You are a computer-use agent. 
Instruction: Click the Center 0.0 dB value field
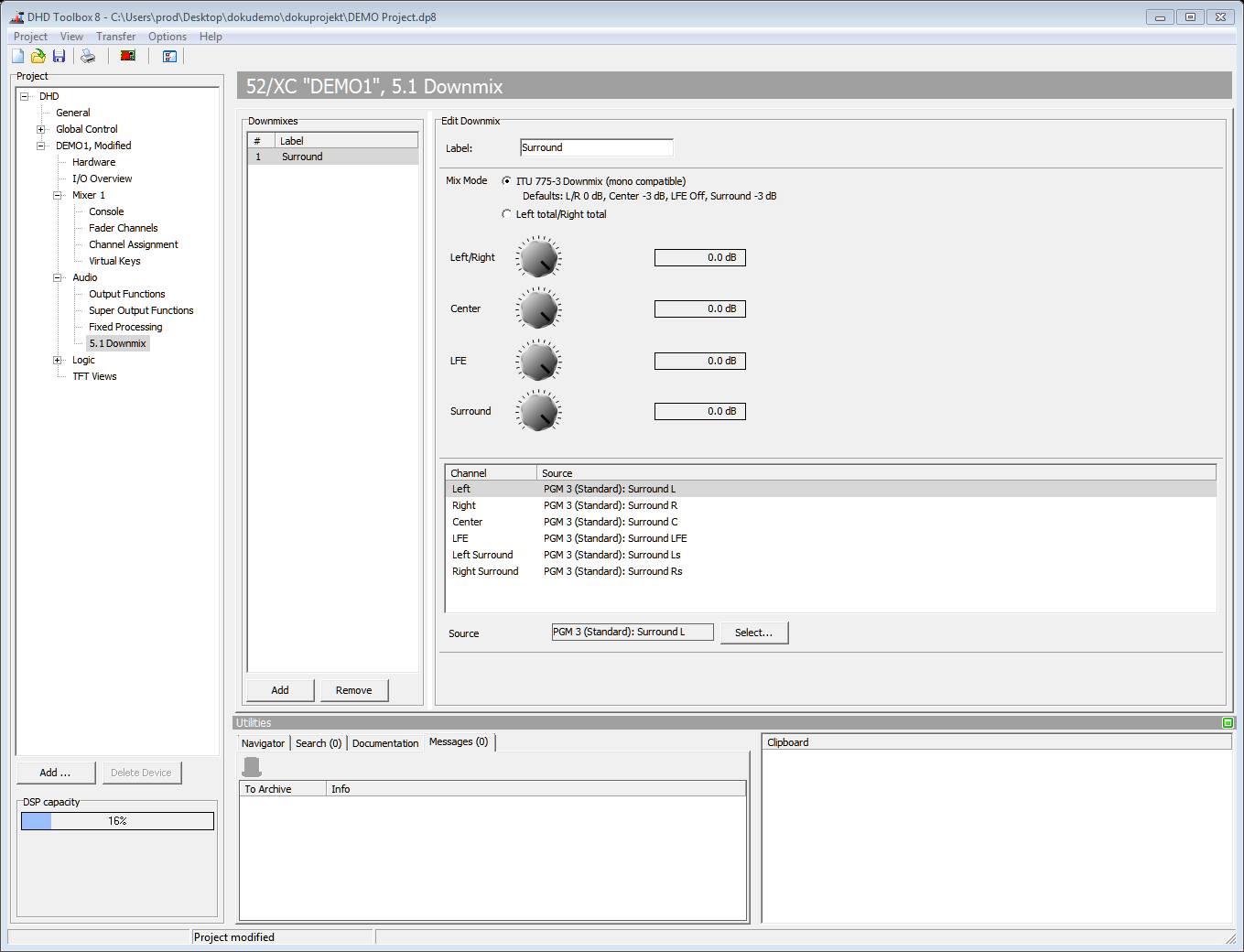point(700,308)
